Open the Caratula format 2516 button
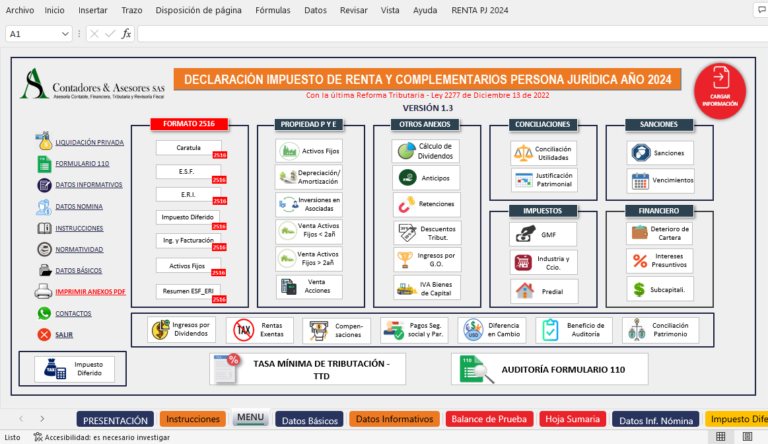Image resolution: width=768 pixels, height=444 pixels. coord(189,148)
